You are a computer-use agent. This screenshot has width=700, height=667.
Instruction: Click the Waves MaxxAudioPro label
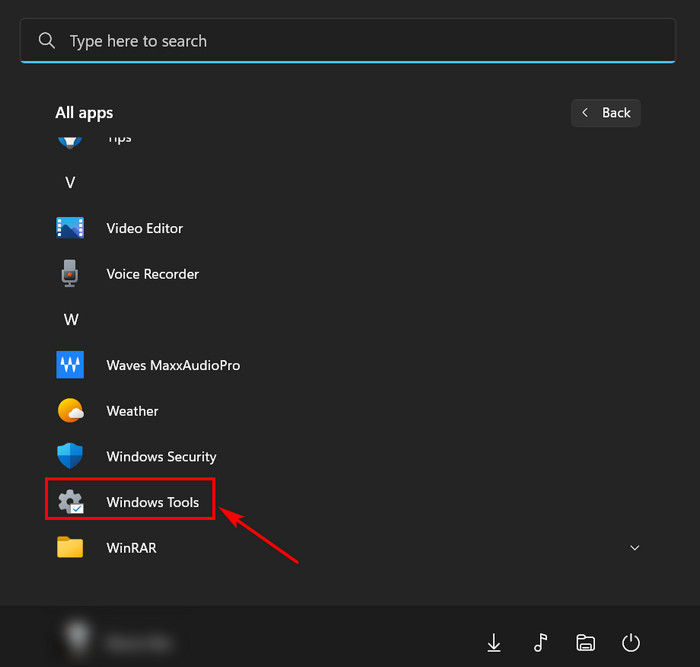tap(173, 366)
